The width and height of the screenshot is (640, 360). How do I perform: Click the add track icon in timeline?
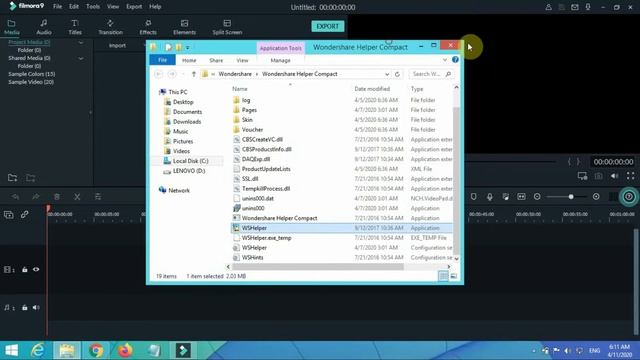pyautogui.click(x=9, y=214)
